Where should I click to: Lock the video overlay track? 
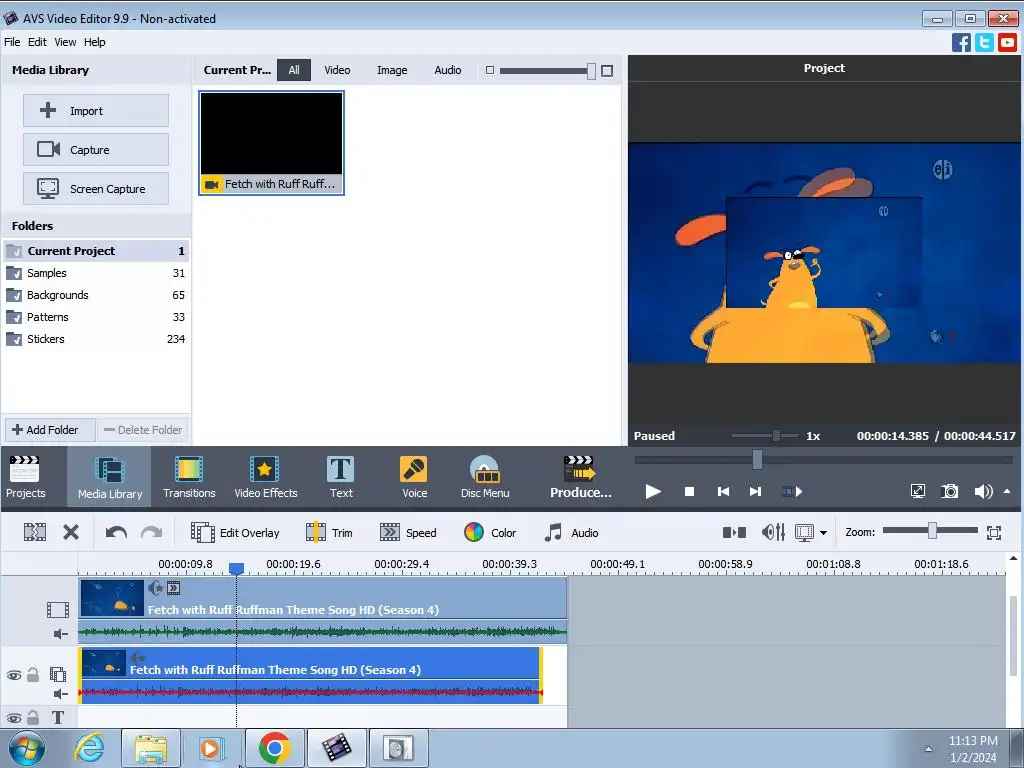pyautogui.click(x=33, y=675)
